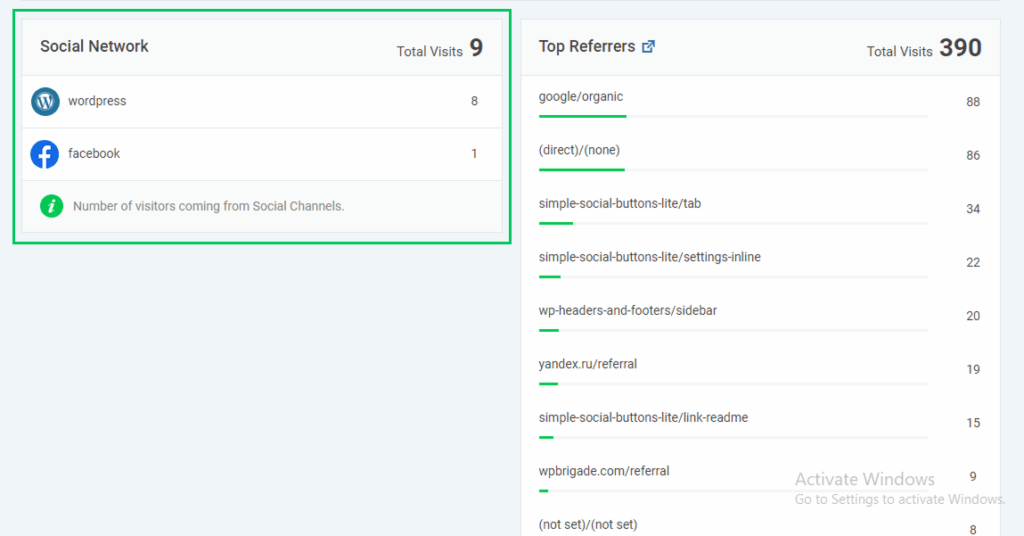Click yandex.ru/referral referrer entry
Screen dimensions: 1024x536
click(587, 364)
